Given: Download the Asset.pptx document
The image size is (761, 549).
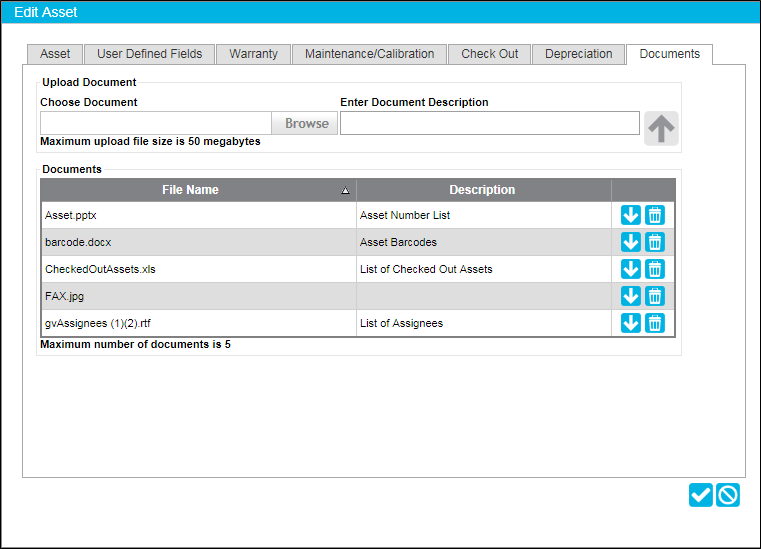Looking at the screenshot, I should point(630,215).
